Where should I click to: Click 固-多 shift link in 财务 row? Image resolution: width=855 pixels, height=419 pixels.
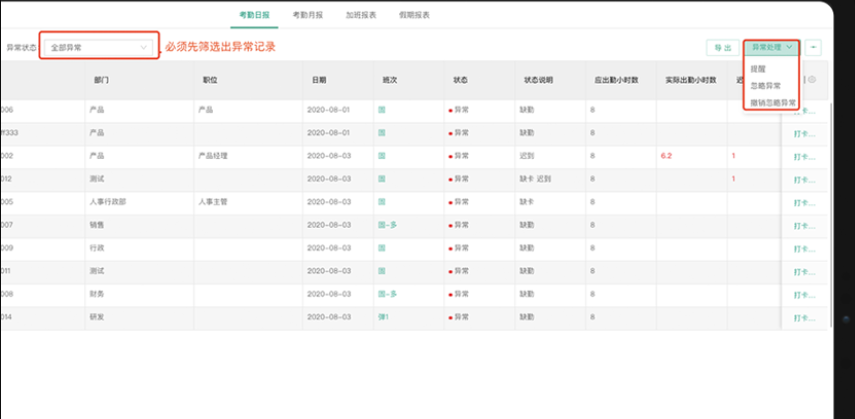[387, 293]
